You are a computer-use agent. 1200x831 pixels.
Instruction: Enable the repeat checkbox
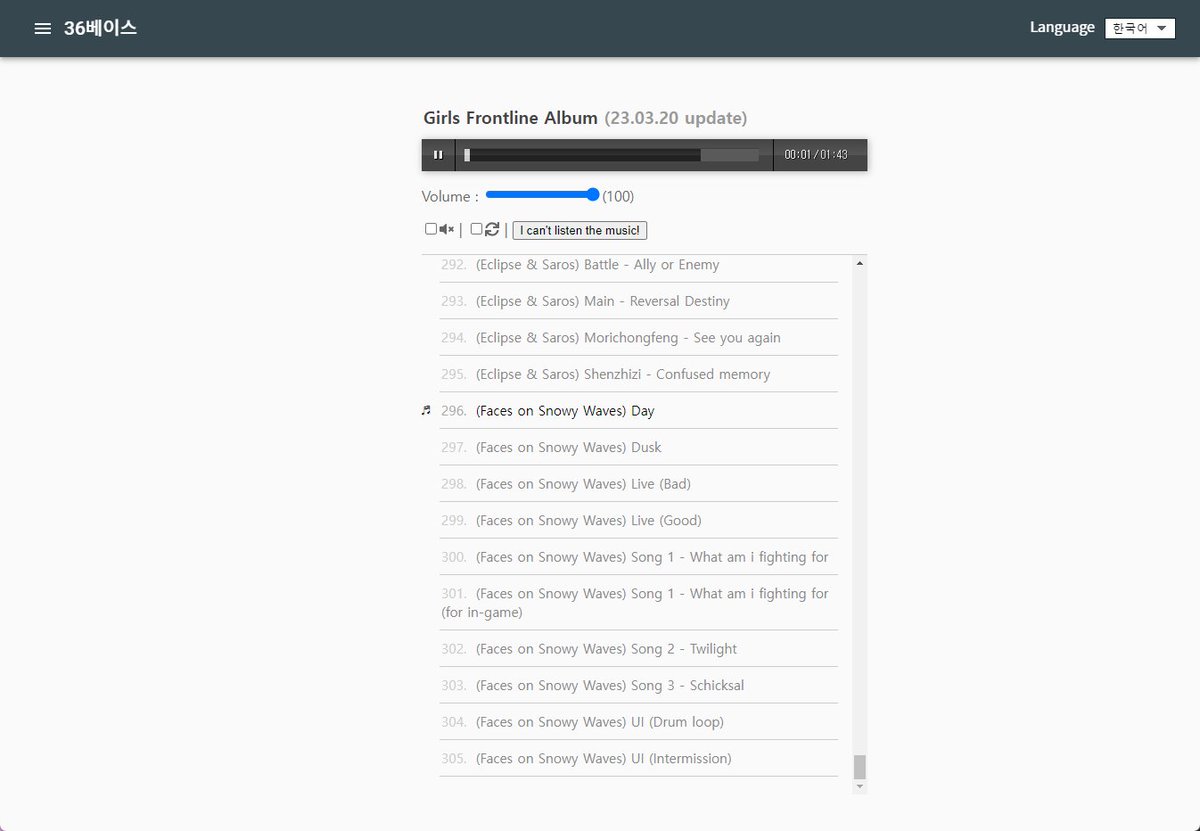click(477, 229)
